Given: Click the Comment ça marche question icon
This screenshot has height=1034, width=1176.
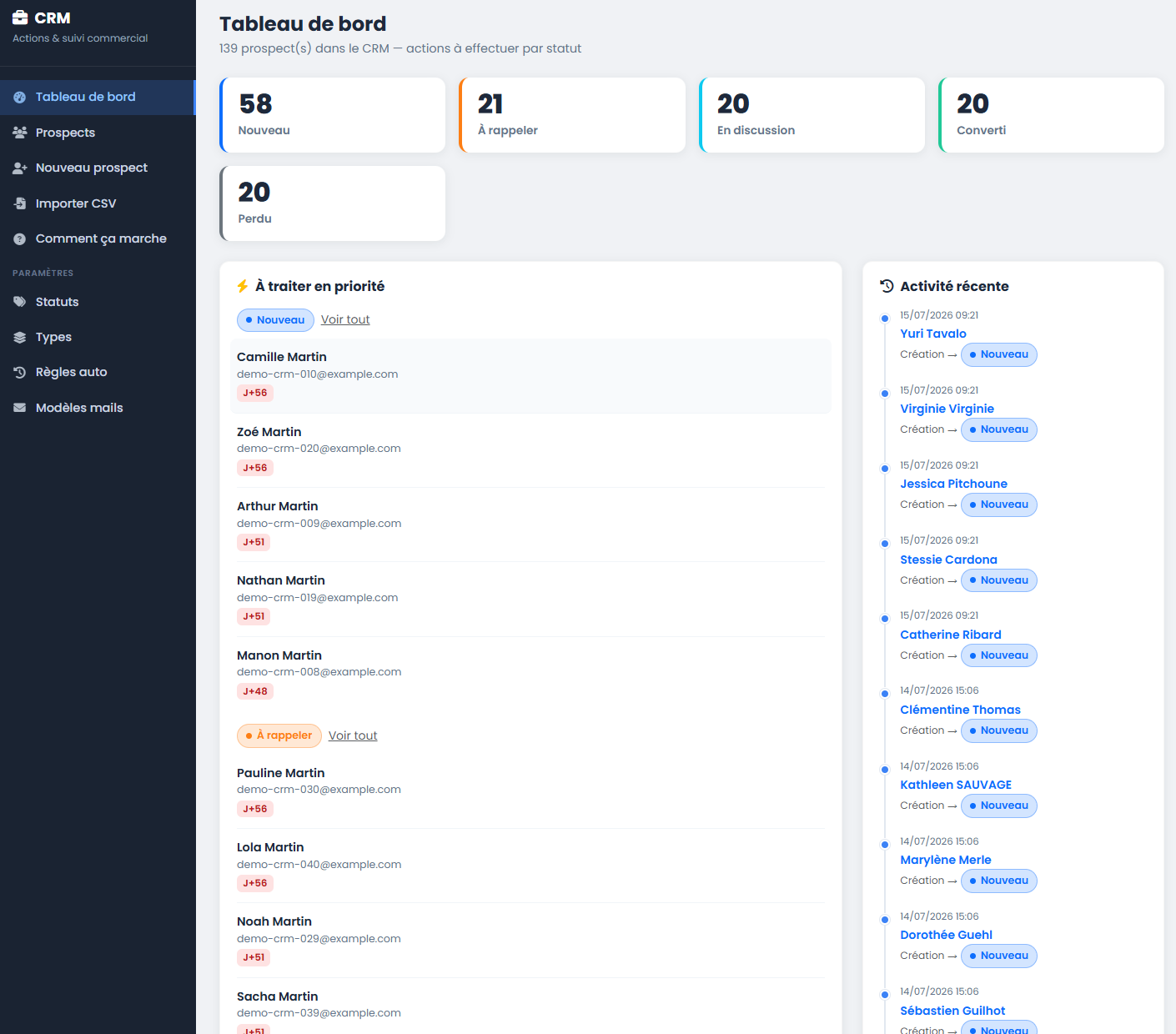Looking at the screenshot, I should pos(20,239).
